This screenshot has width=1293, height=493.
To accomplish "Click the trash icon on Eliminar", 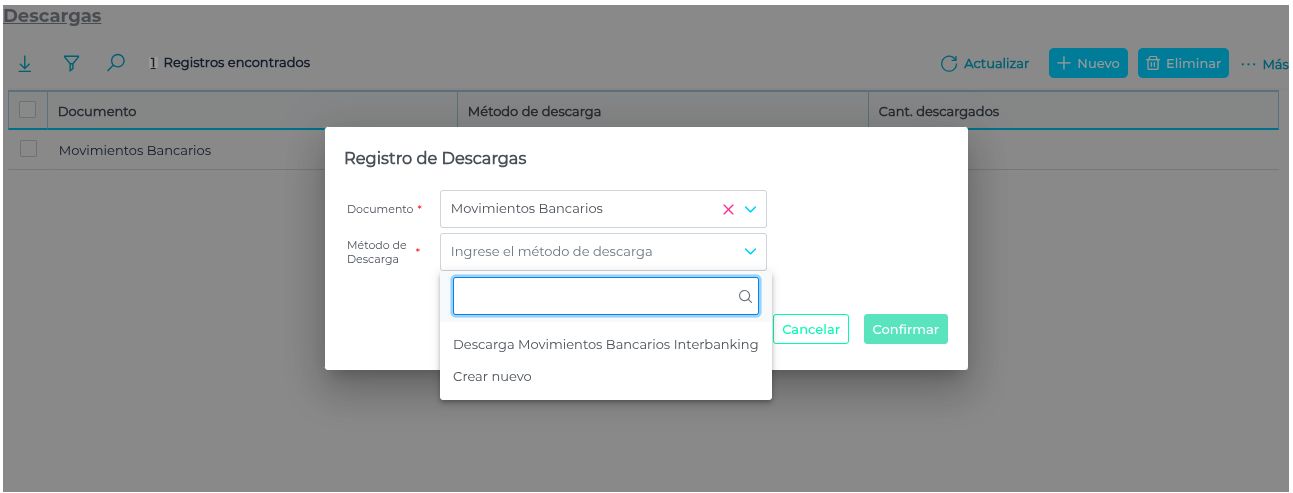I will click(1153, 63).
